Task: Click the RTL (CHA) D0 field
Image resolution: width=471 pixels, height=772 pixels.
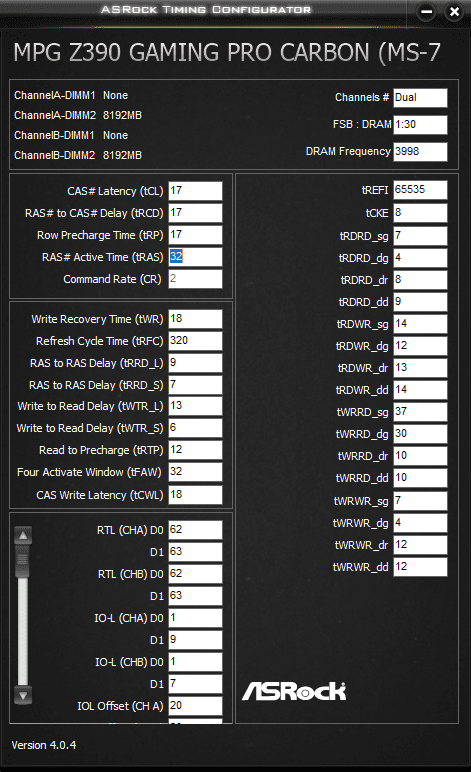Action: click(x=195, y=530)
